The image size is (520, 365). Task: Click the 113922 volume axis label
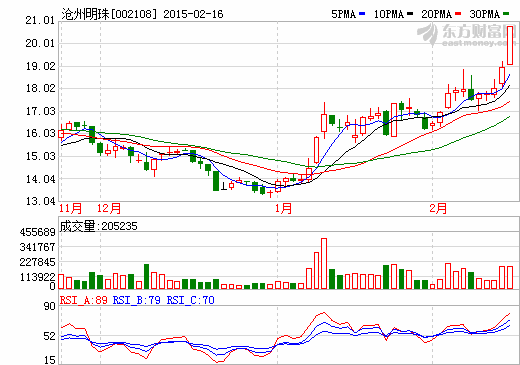pos(37,277)
